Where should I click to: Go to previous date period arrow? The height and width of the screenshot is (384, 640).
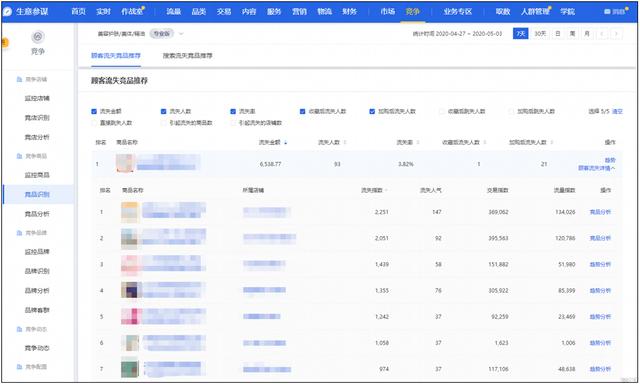[x=602, y=34]
